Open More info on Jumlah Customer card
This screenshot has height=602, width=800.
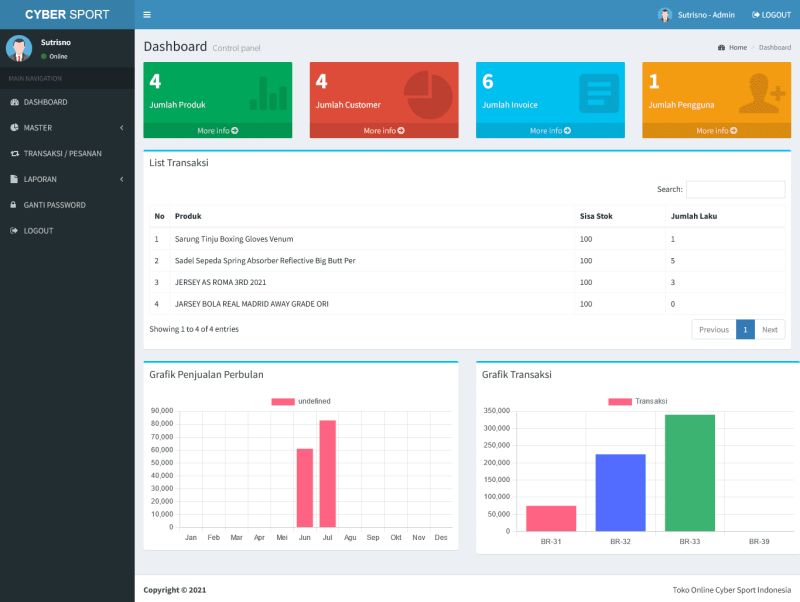click(x=384, y=131)
